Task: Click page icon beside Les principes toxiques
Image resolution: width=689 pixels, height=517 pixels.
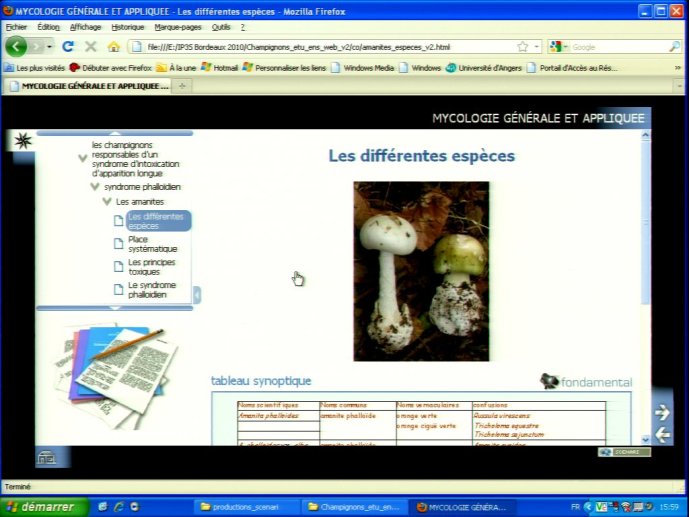Action: (x=118, y=267)
